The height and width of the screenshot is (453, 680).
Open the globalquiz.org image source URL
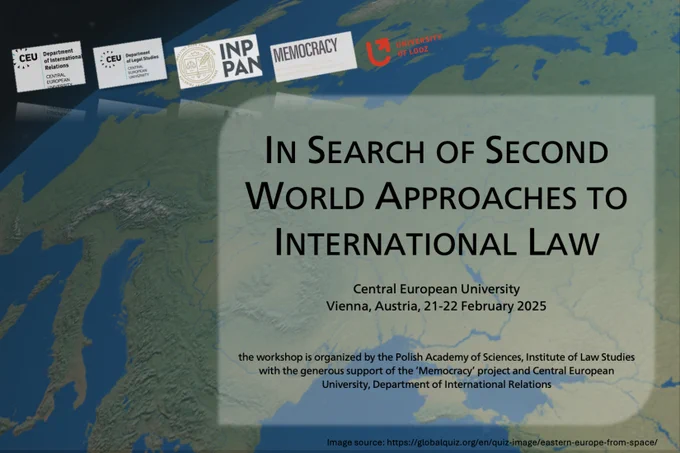click(522, 442)
